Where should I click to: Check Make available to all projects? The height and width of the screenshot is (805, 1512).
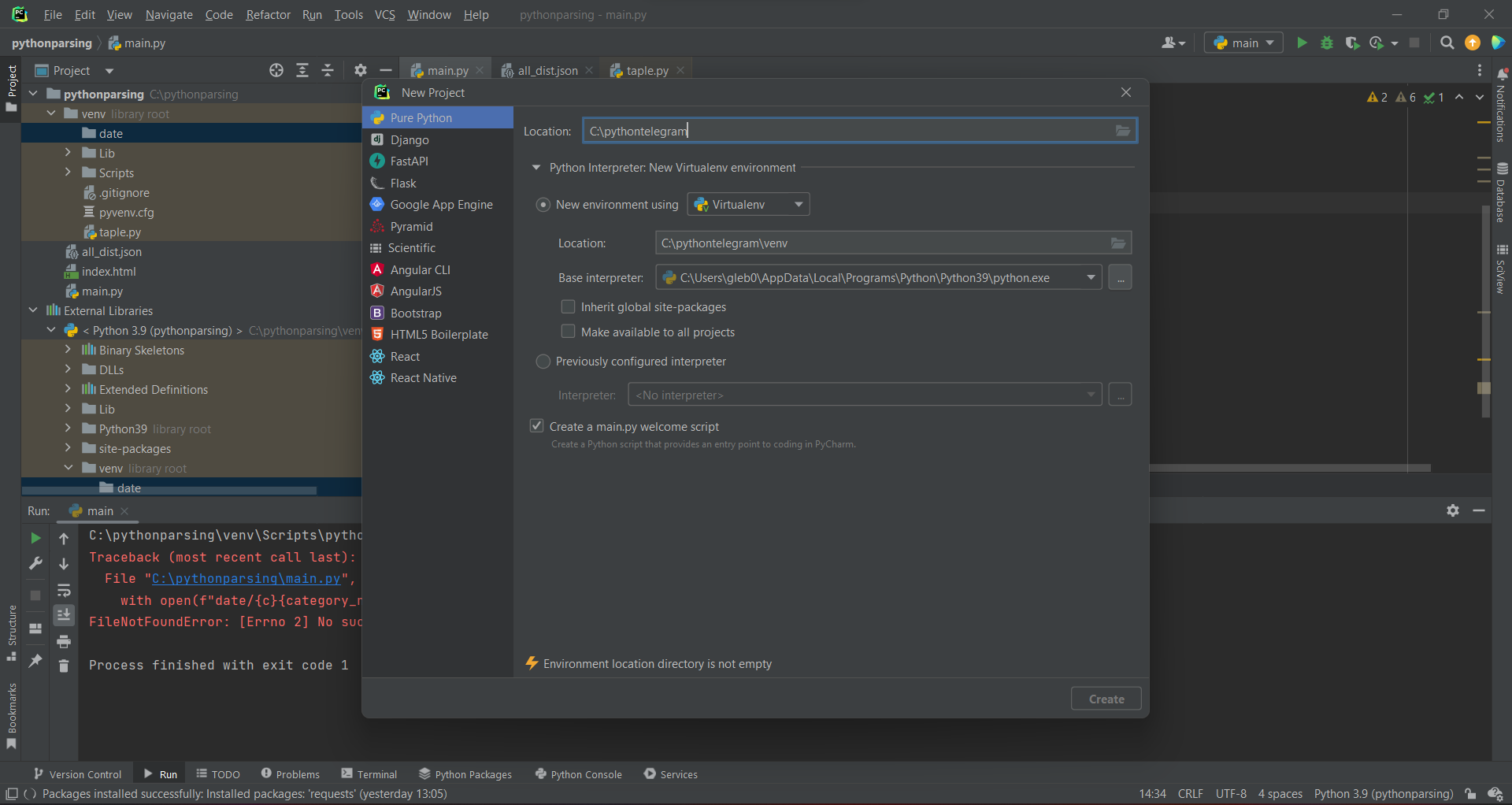coord(568,332)
